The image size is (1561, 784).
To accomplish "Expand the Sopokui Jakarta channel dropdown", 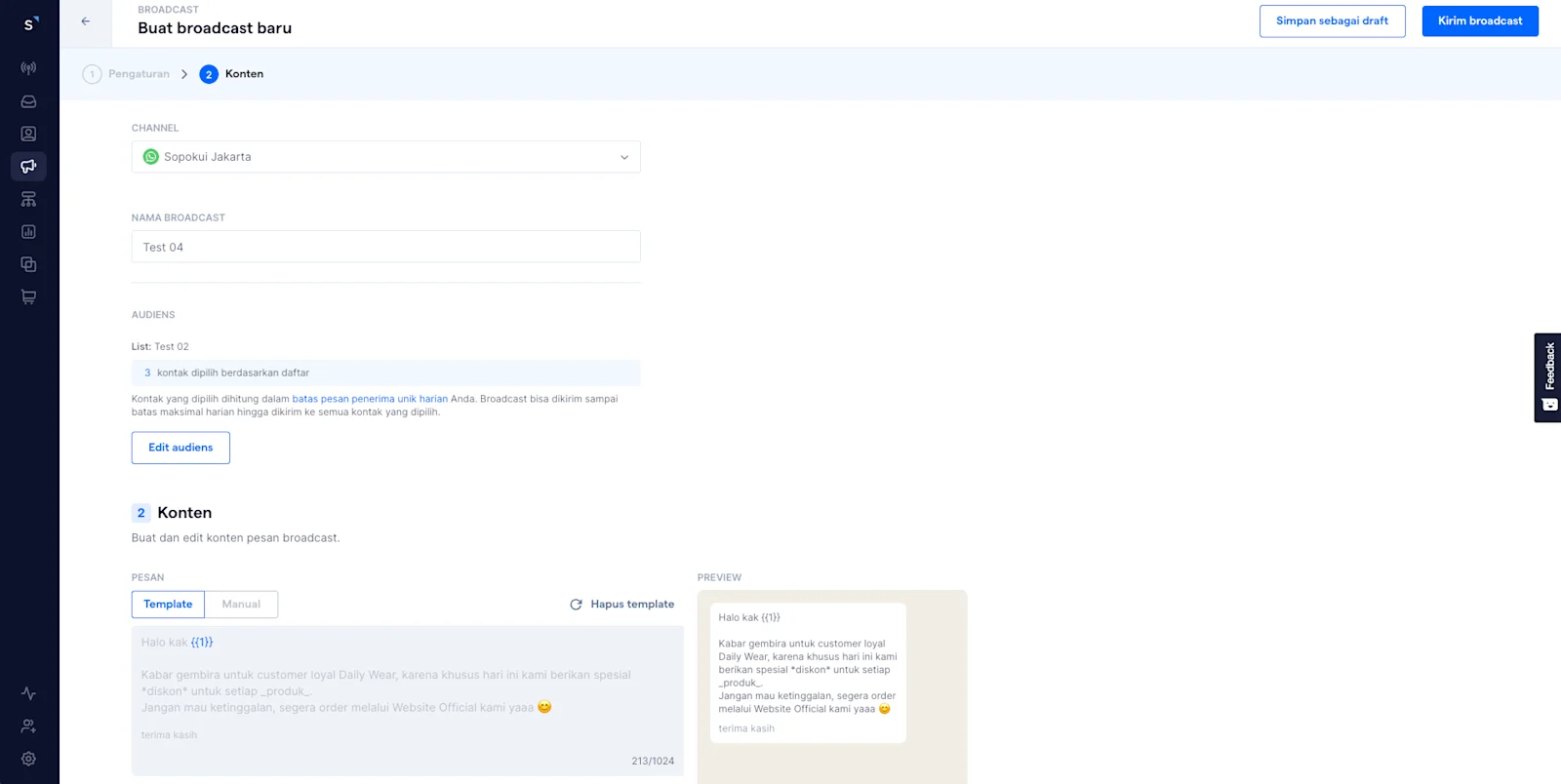I will (386, 157).
